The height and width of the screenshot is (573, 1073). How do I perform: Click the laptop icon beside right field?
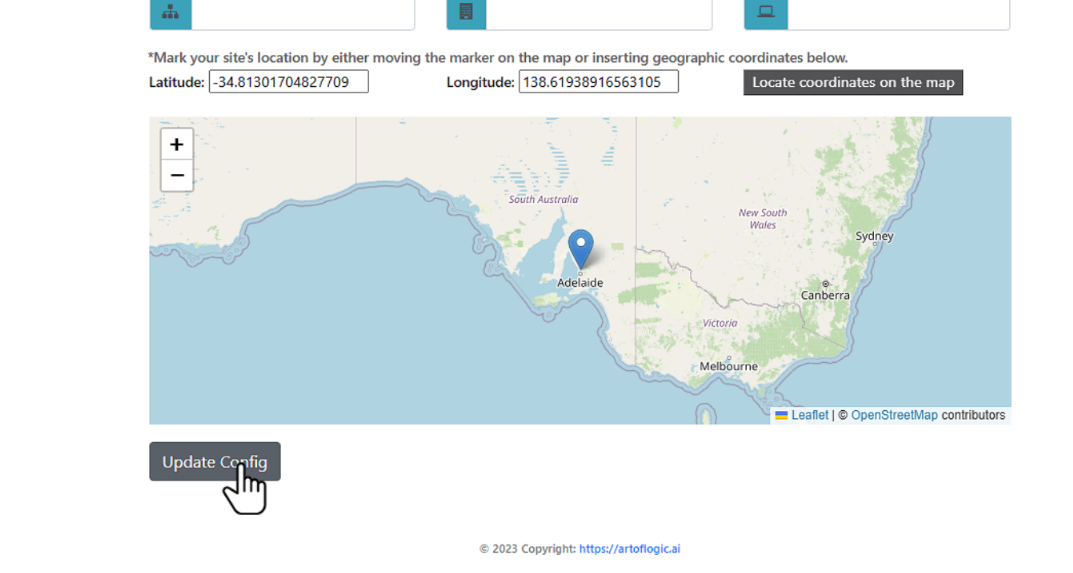pos(765,13)
